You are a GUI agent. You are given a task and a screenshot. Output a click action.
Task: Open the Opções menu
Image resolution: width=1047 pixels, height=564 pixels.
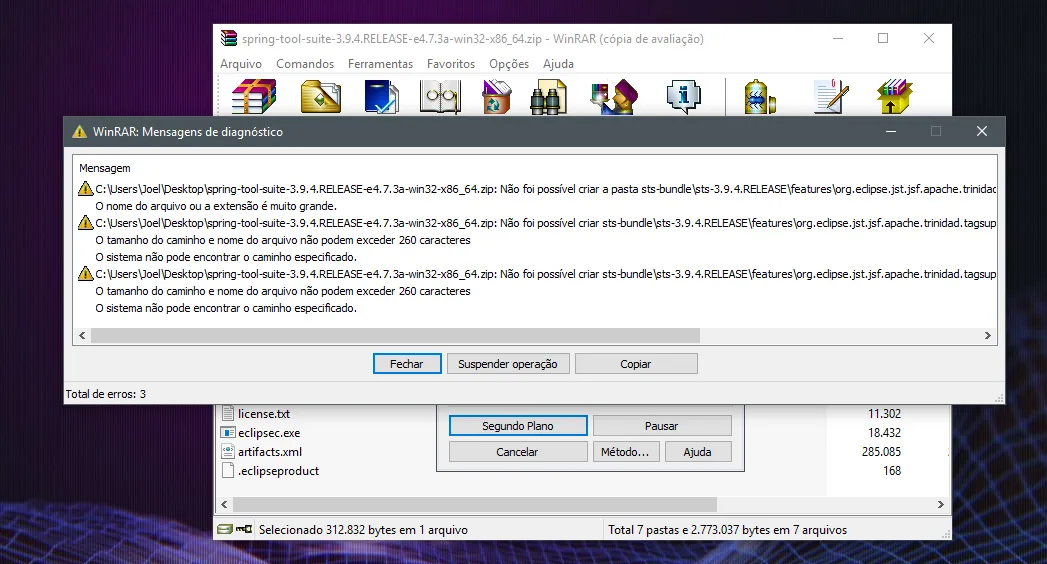[x=509, y=64]
